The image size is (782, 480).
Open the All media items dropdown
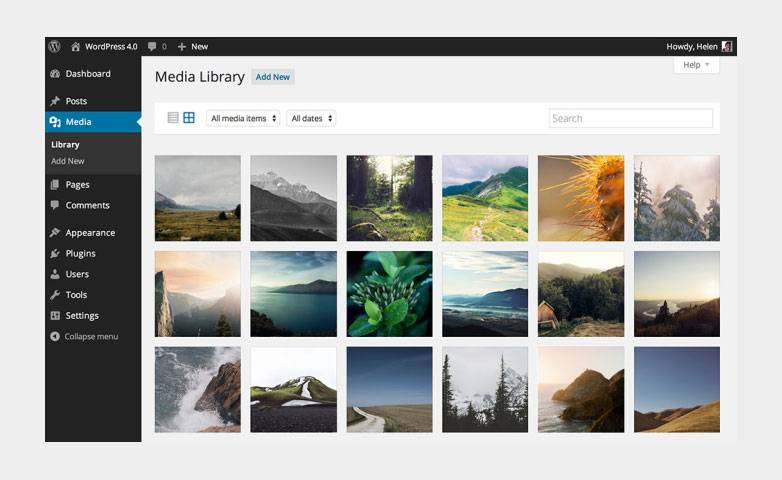[x=244, y=118]
